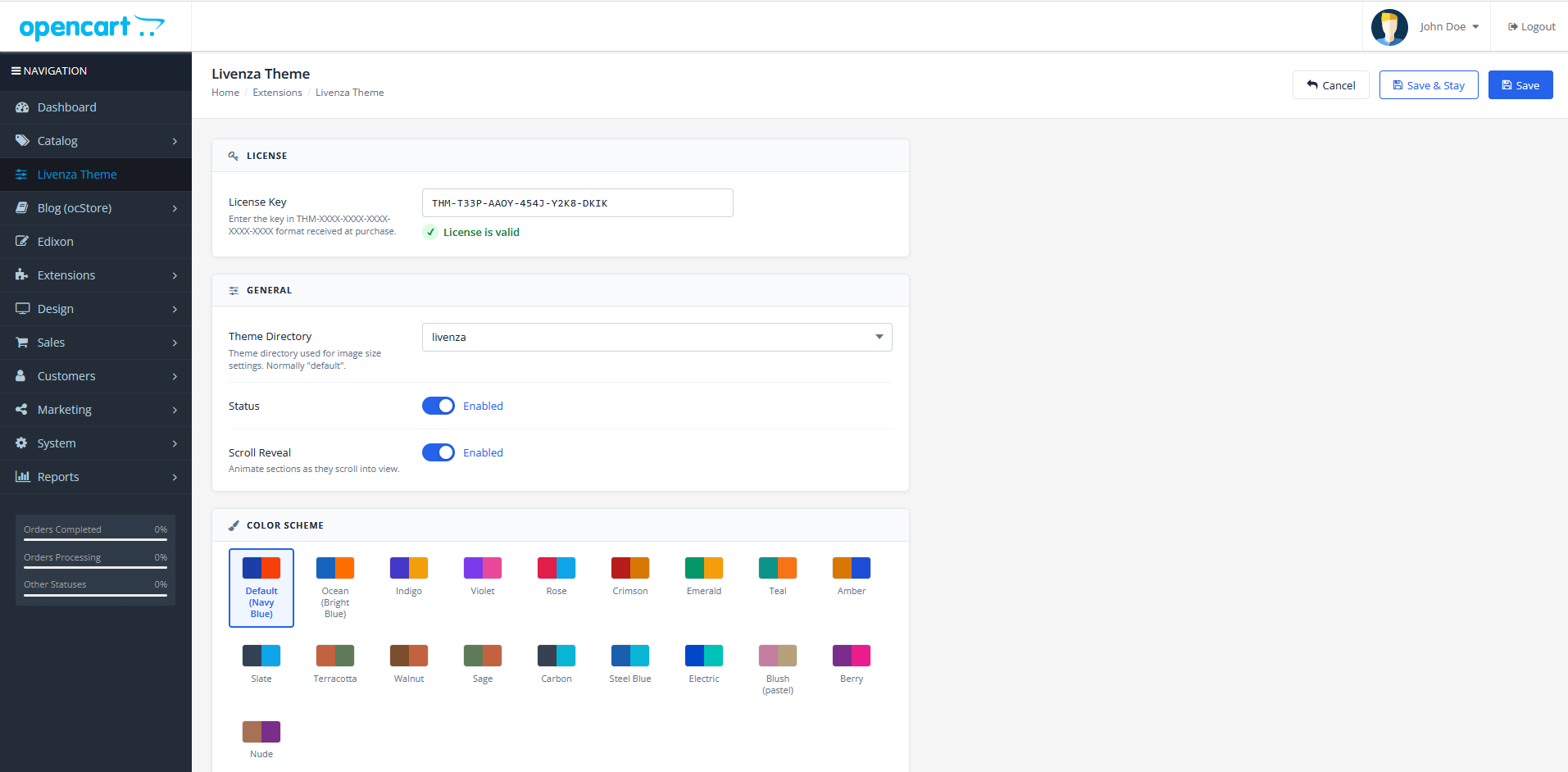Open the Marketing menu item
This screenshot has height=772, width=1568.
[96, 410]
